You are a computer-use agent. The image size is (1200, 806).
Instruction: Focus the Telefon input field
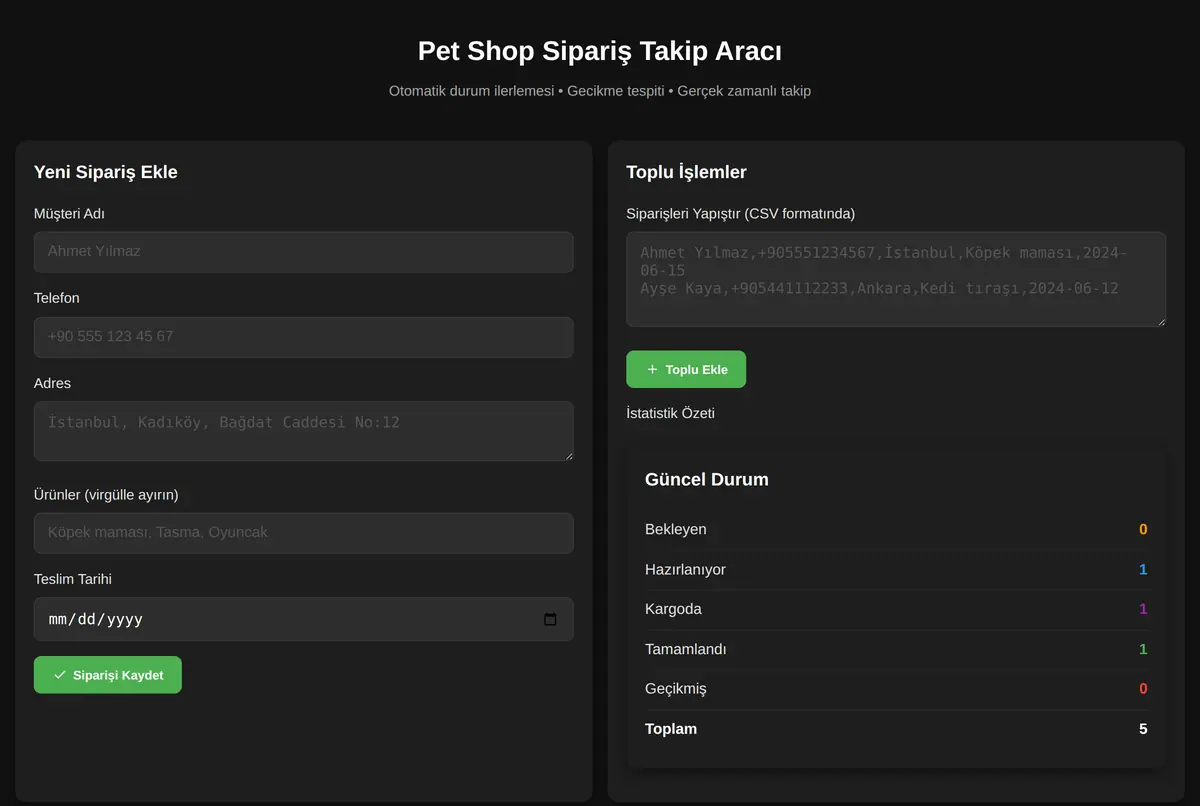(x=303, y=337)
